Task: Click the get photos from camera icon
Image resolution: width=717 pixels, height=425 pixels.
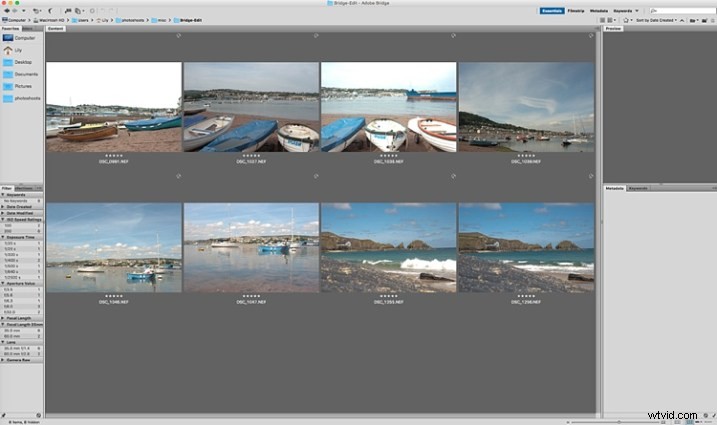Action: click(x=68, y=11)
